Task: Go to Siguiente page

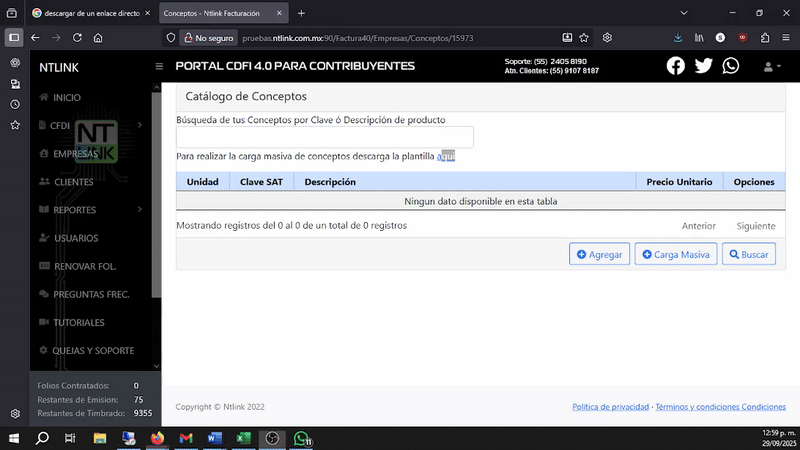Action: [756, 226]
